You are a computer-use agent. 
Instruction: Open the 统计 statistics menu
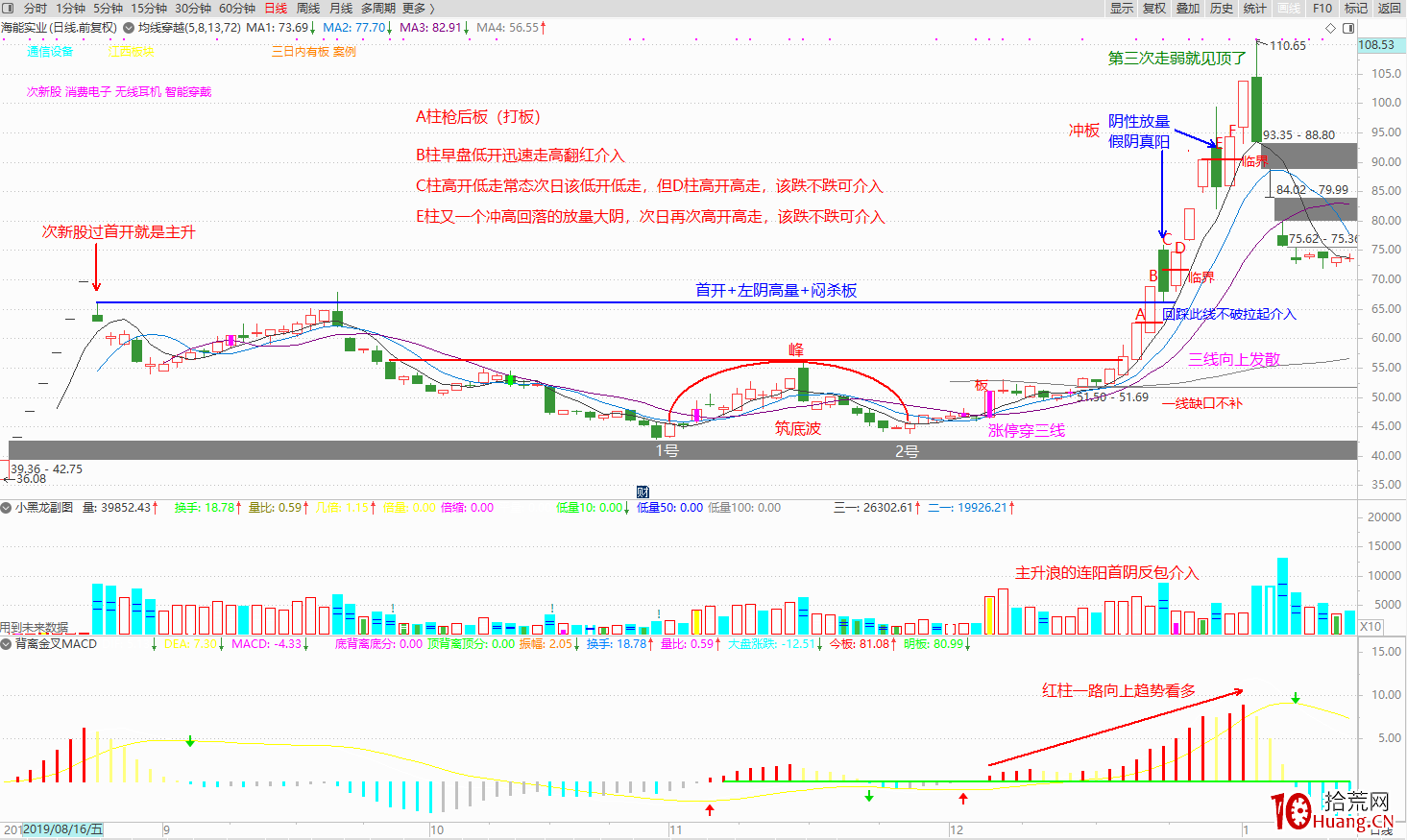[1254, 9]
